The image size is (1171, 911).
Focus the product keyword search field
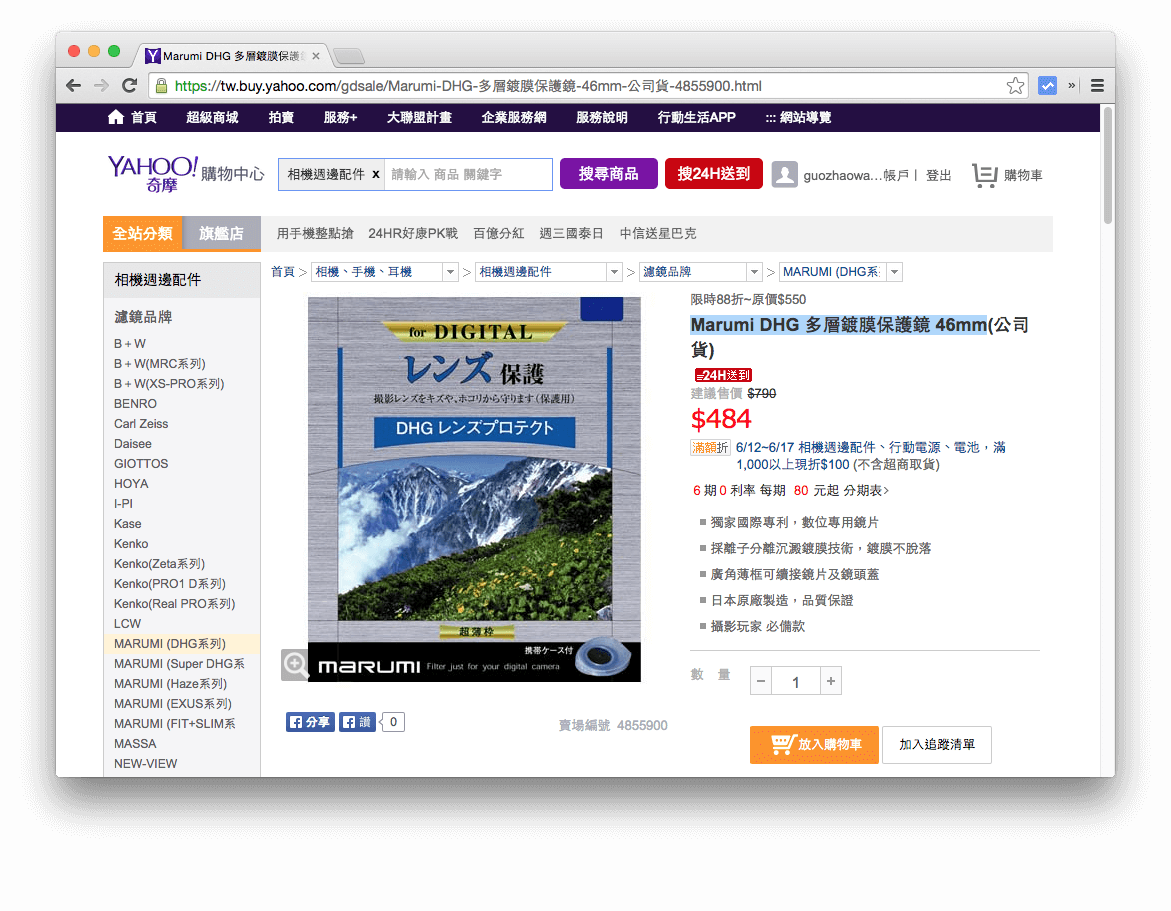click(468, 174)
